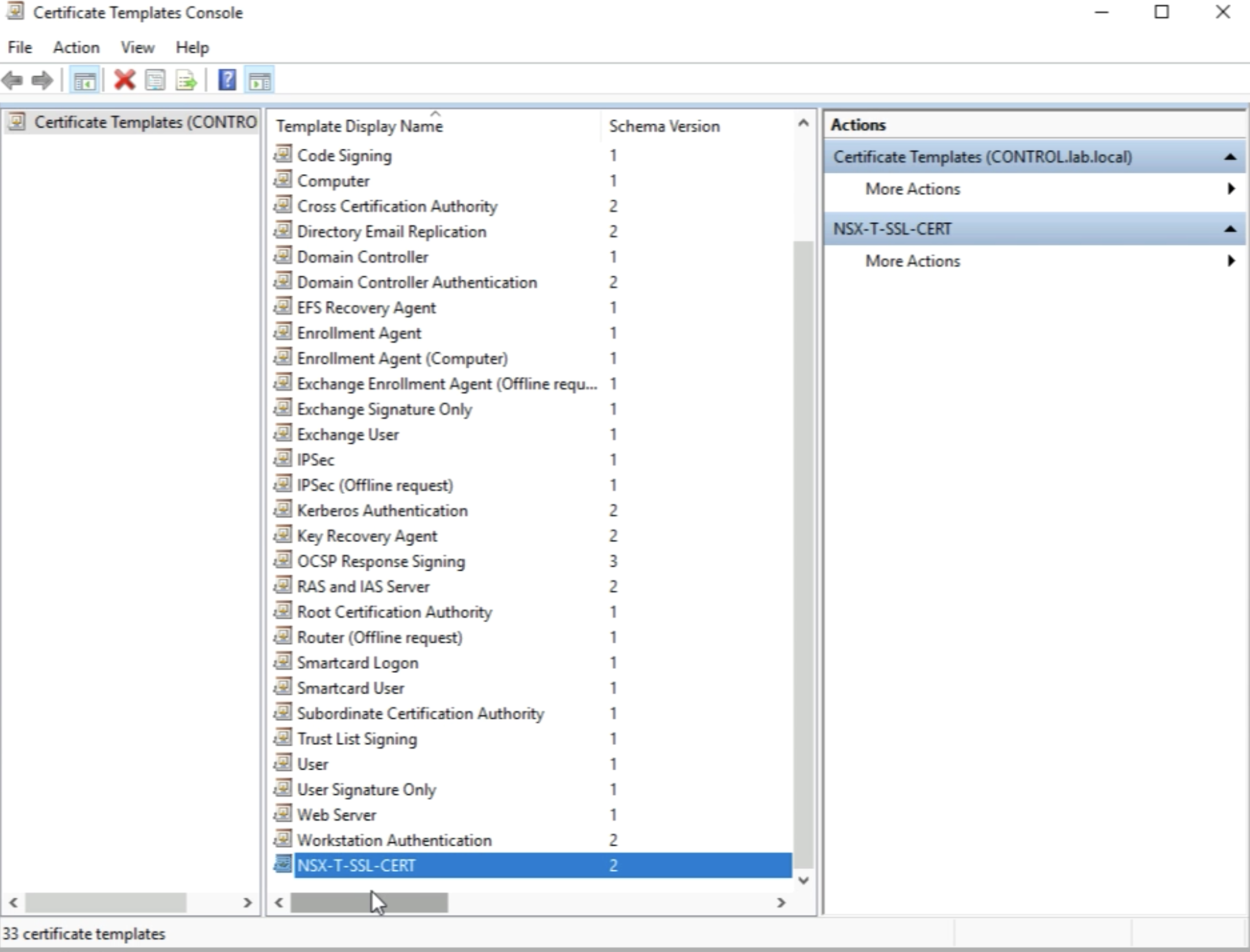Open the View menu

137,47
